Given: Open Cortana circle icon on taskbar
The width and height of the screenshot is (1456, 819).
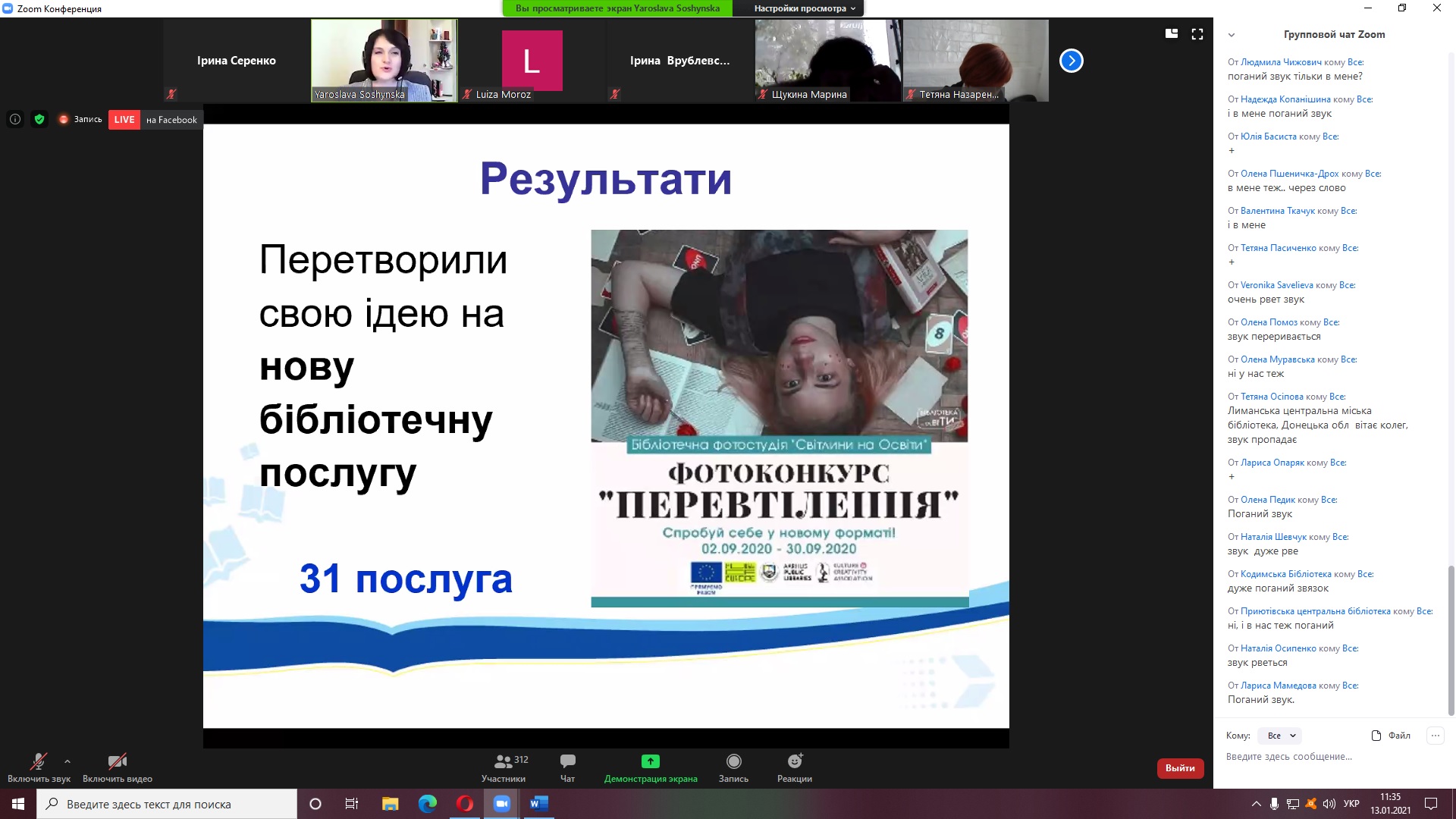Looking at the screenshot, I should click(x=315, y=804).
